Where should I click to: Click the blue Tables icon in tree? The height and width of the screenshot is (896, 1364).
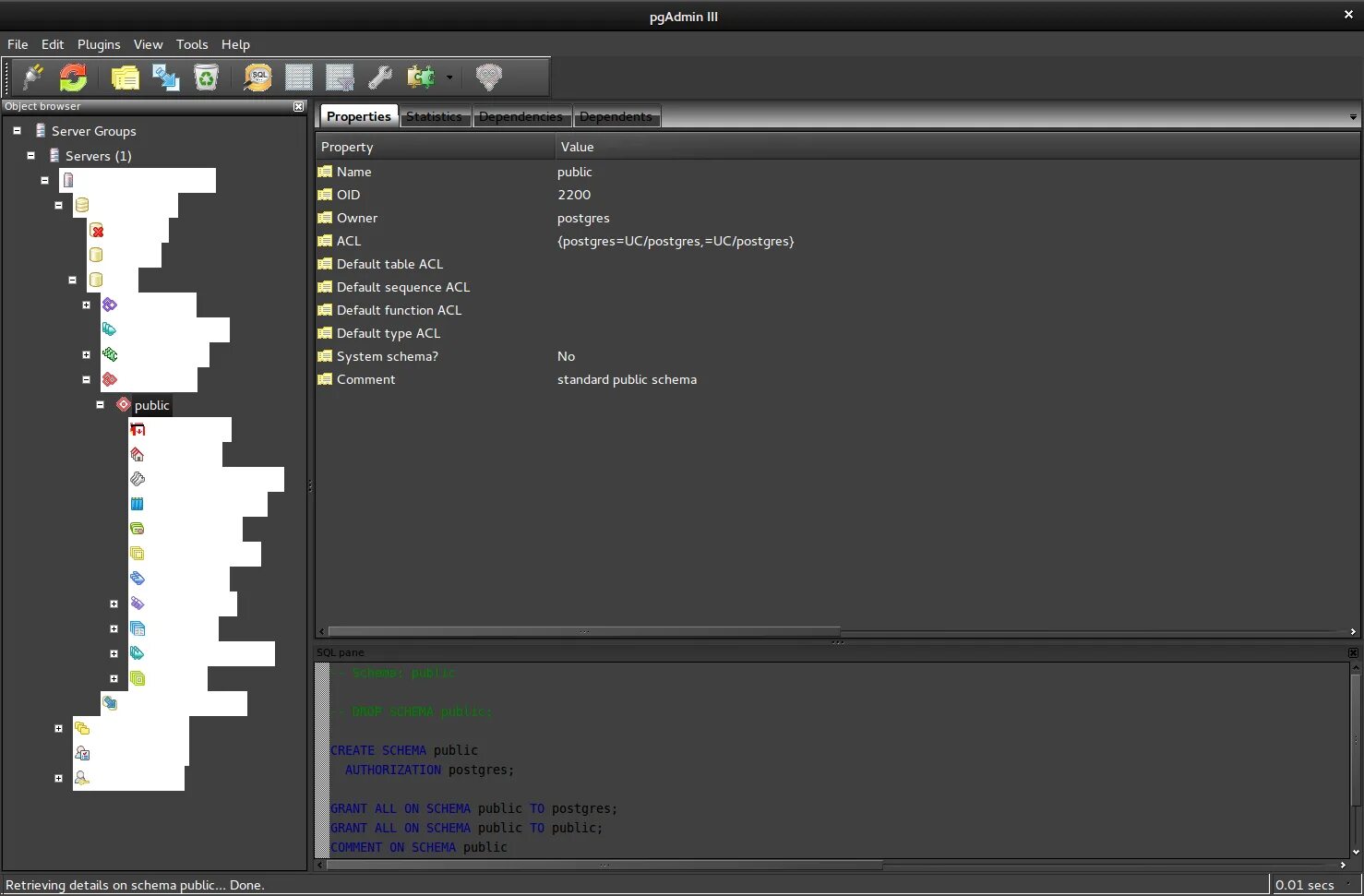click(x=138, y=628)
